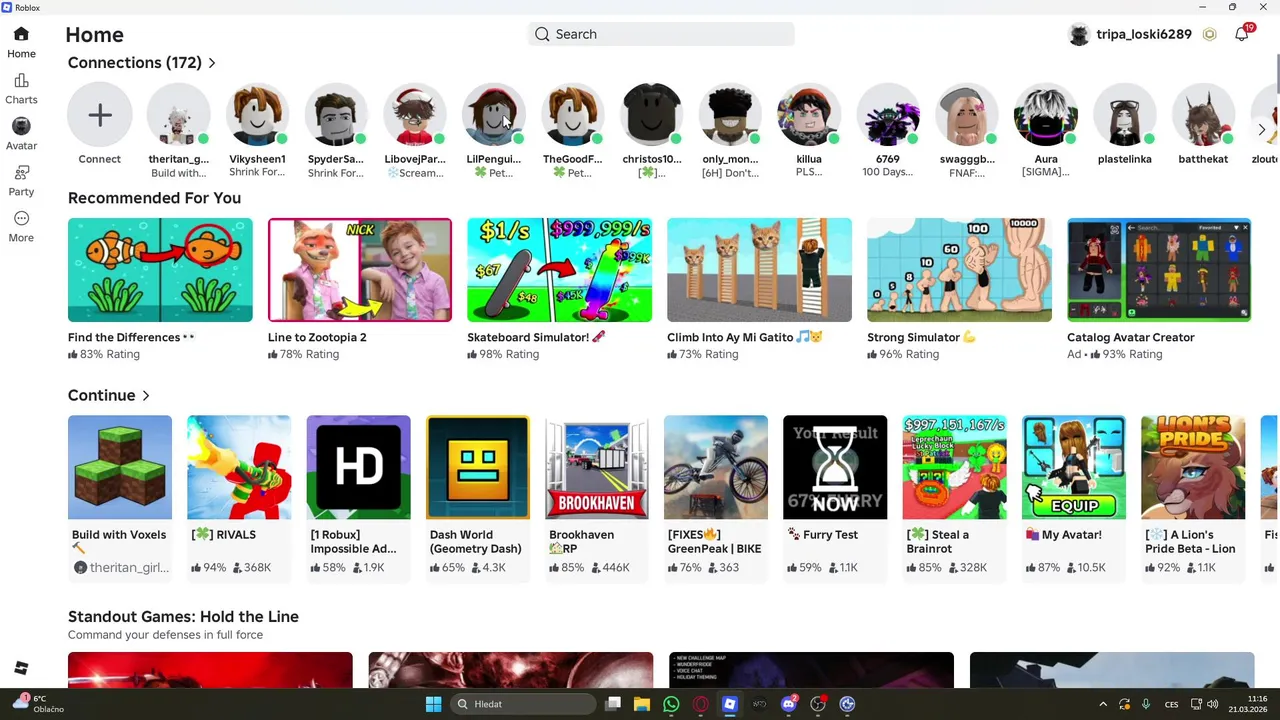Open Furry Test thumbnail

[835, 467]
